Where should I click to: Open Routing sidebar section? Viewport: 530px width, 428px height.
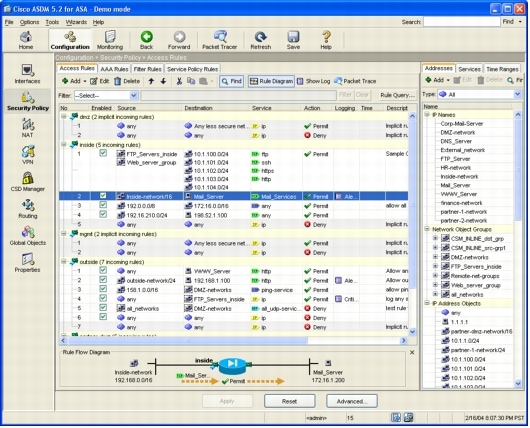[x=27, y=209]
